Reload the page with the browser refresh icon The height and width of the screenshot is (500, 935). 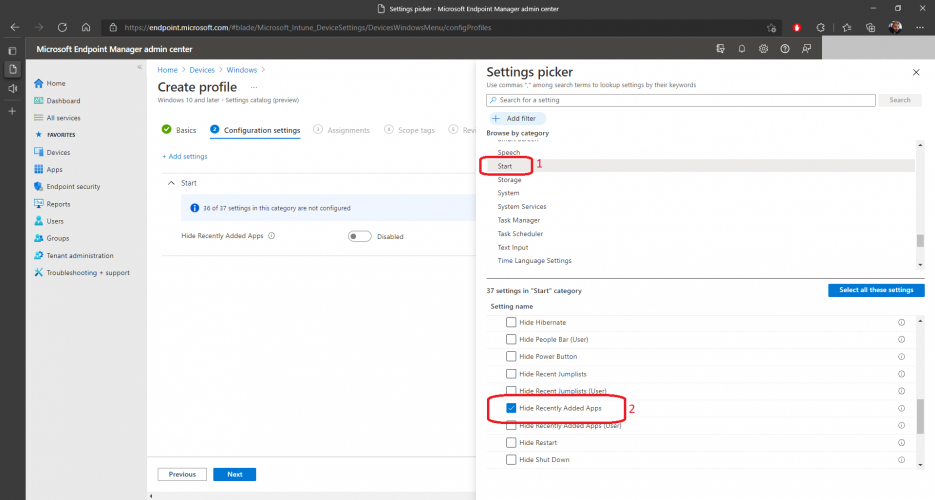(x=62, y=27)
